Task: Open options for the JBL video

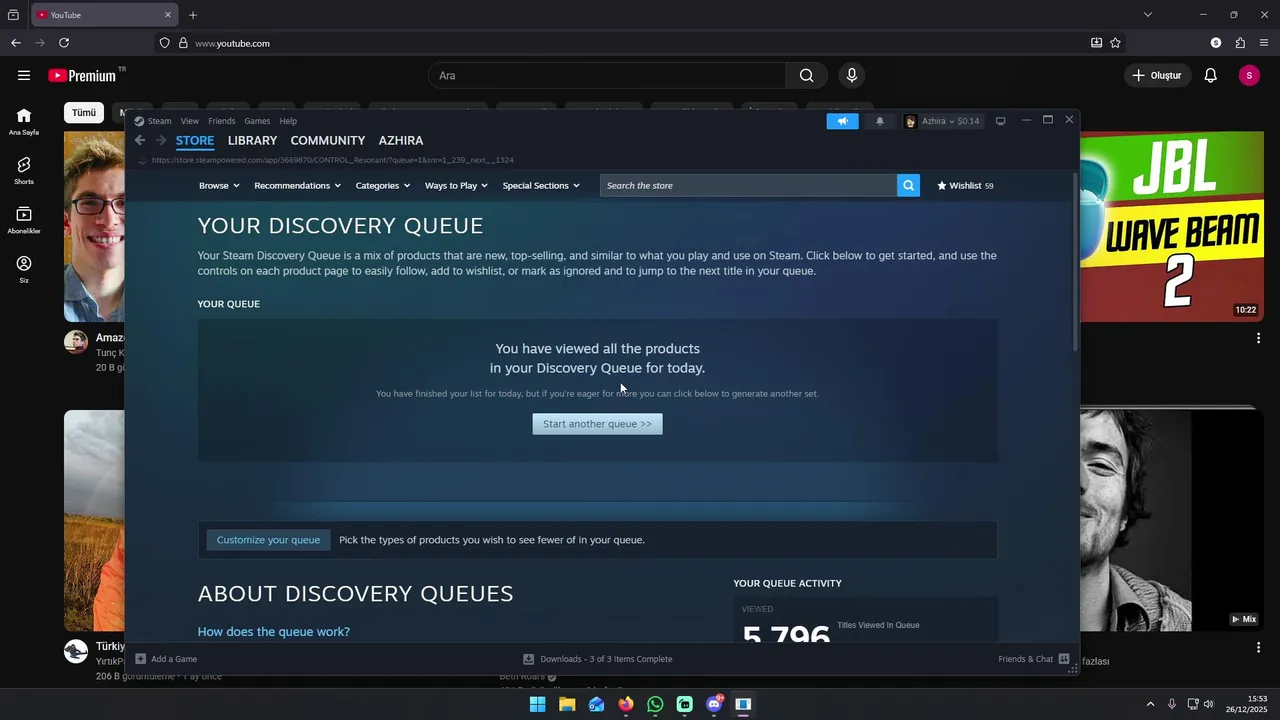Action: click(1258, 338)
